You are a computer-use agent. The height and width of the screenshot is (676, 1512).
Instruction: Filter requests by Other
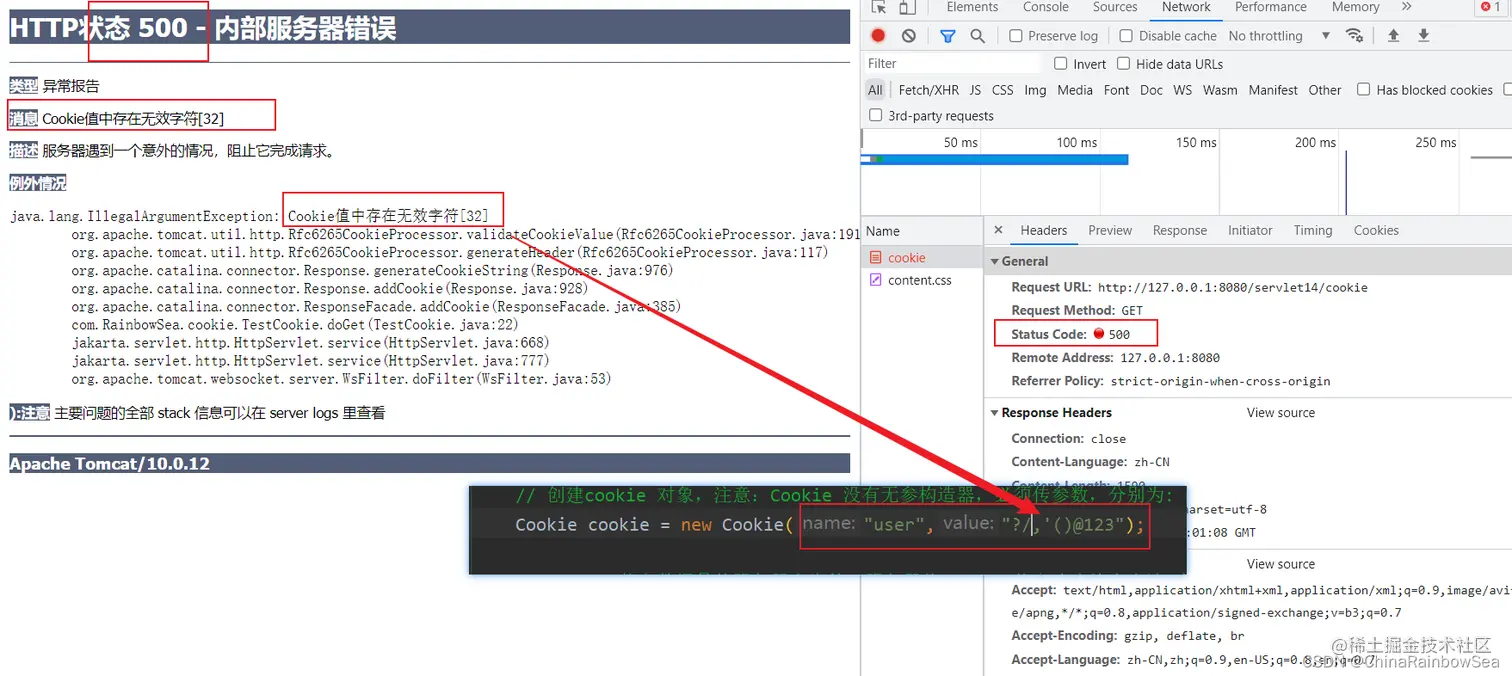pos(1325,90)
